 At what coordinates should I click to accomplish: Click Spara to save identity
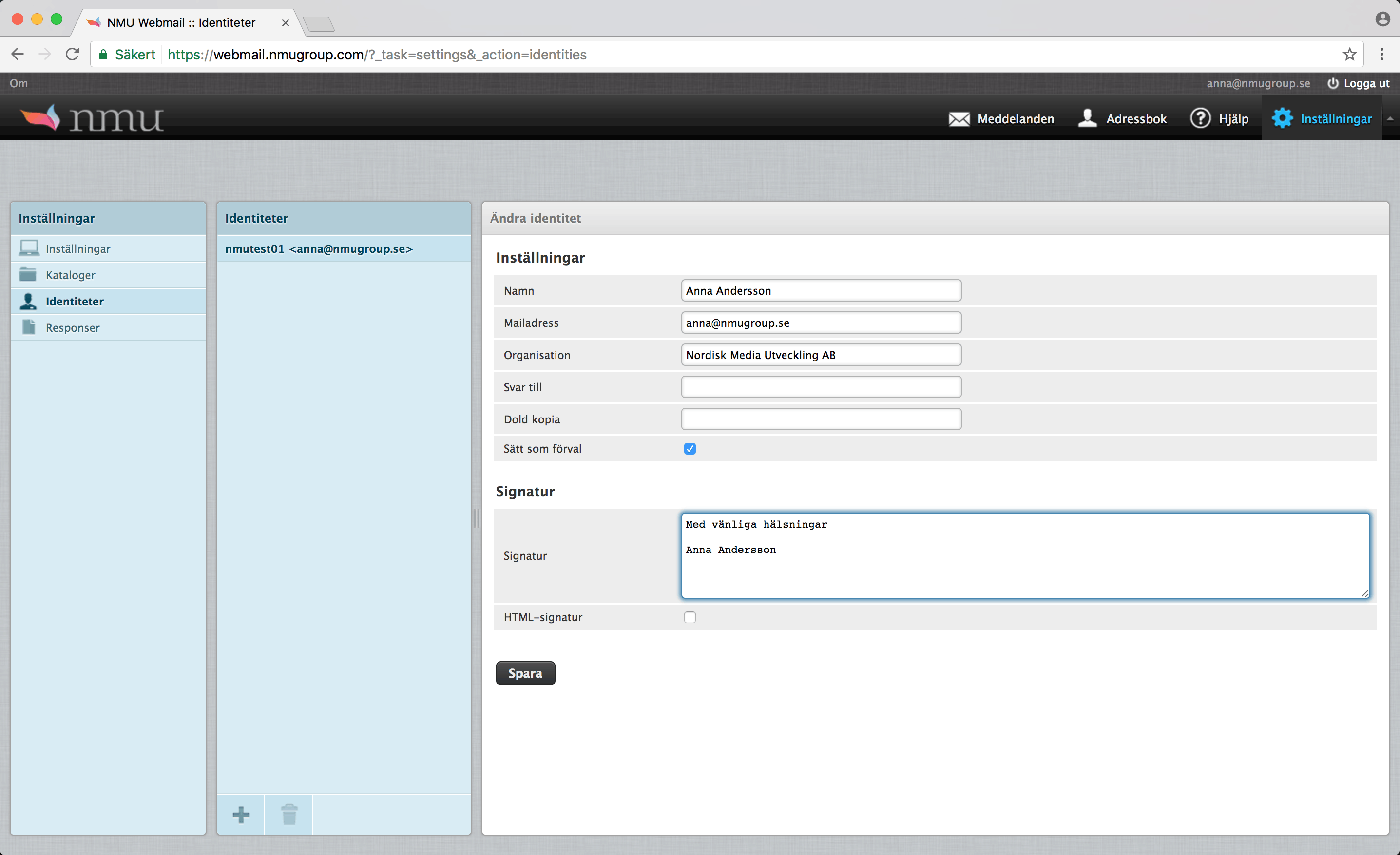527,673
